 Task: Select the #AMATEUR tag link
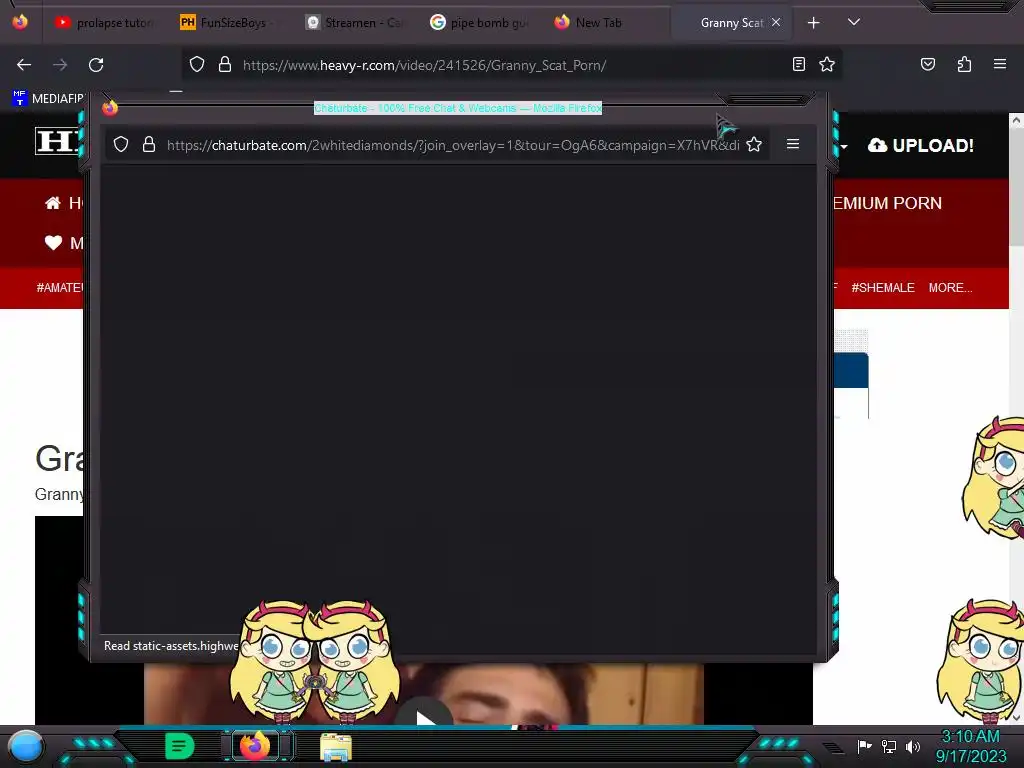[60, 288]
